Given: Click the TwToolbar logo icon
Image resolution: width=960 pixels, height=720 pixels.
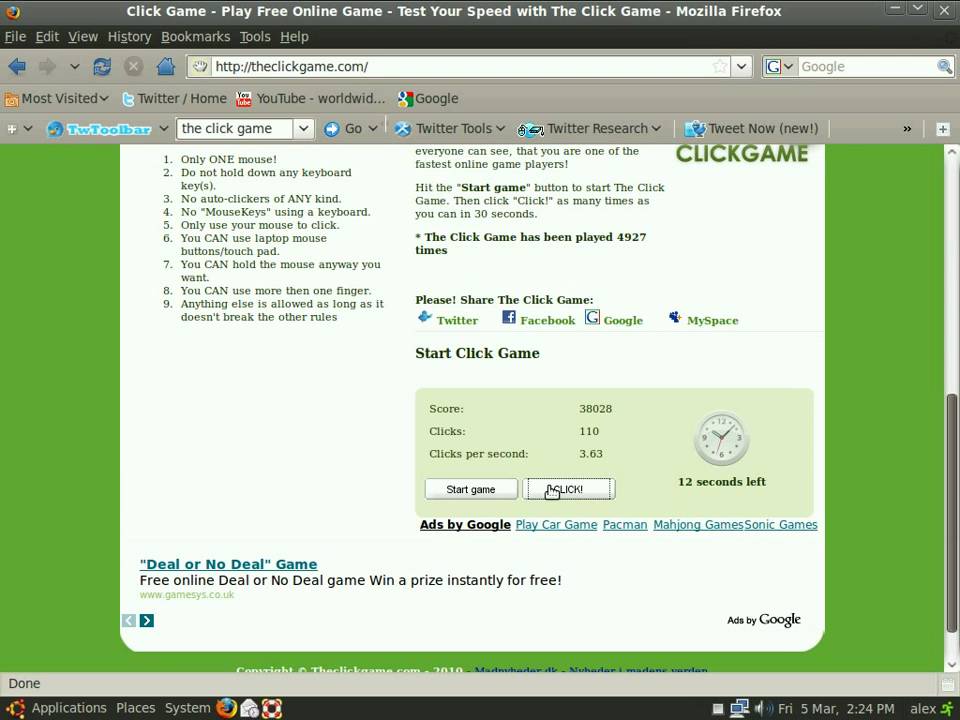Looking at the screenshot, I should (x=55, y=129).
